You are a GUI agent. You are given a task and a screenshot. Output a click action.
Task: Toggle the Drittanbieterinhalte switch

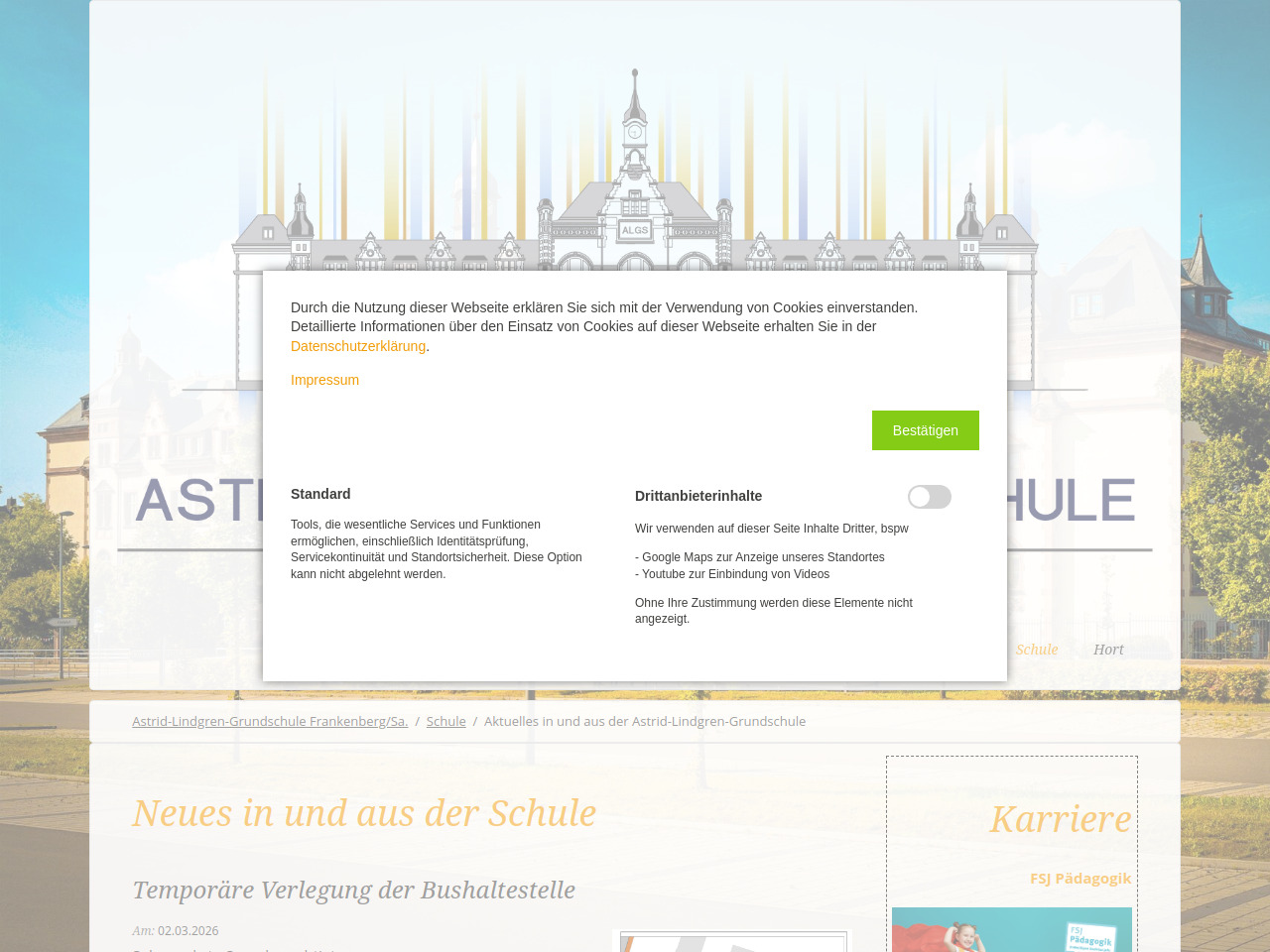pyautogui.click(x=929, y=497)
